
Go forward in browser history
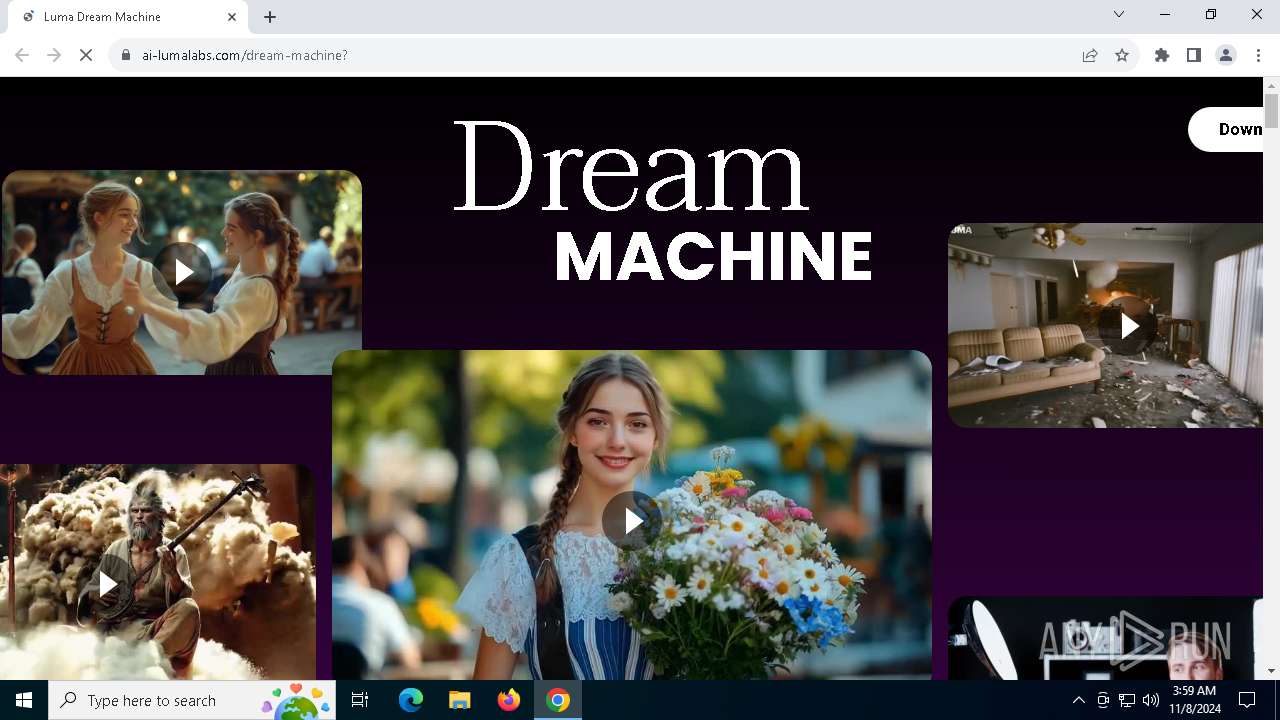click(x=54, y=55)
